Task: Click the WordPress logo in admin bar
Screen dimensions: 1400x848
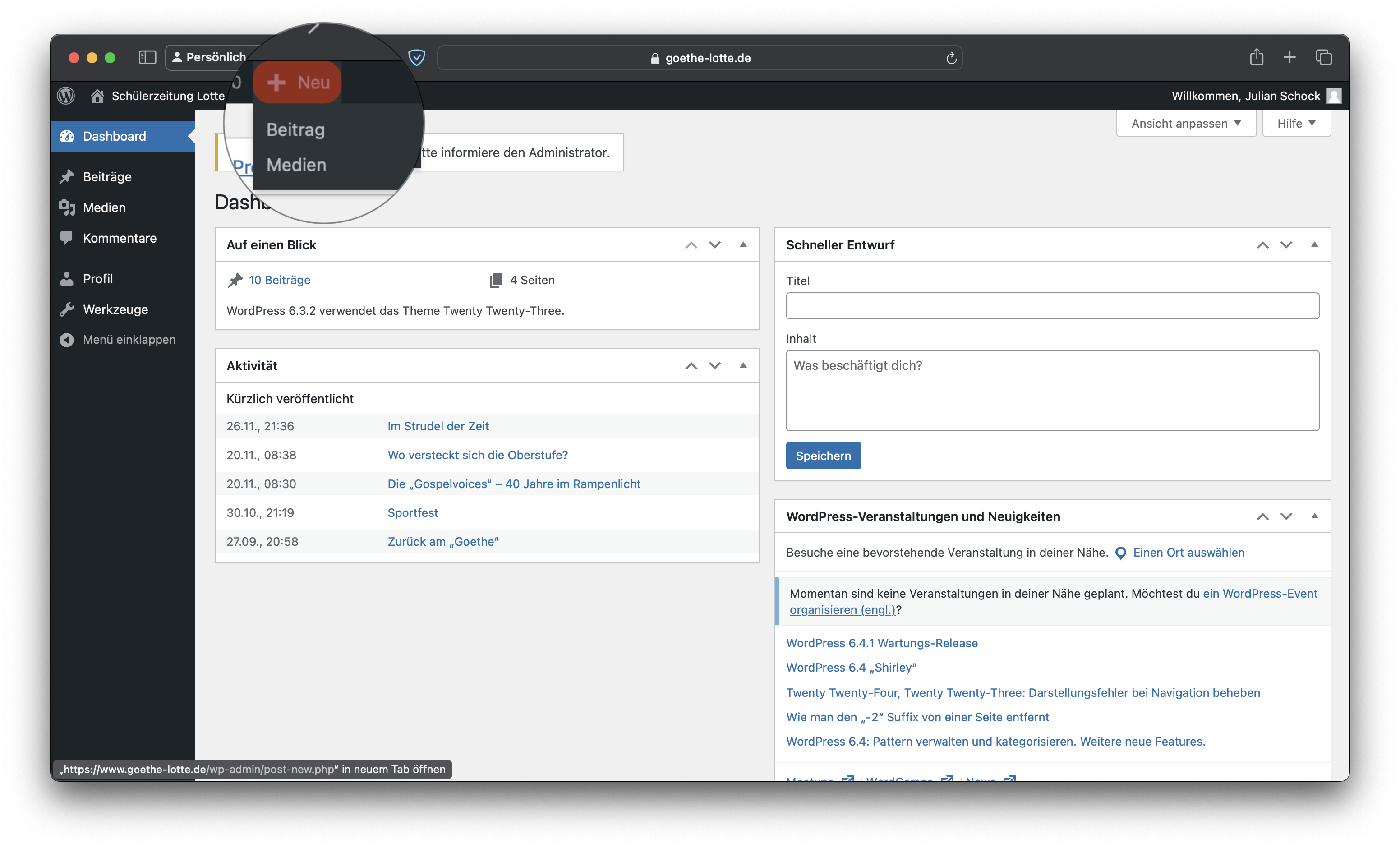Action: (66, 96)
